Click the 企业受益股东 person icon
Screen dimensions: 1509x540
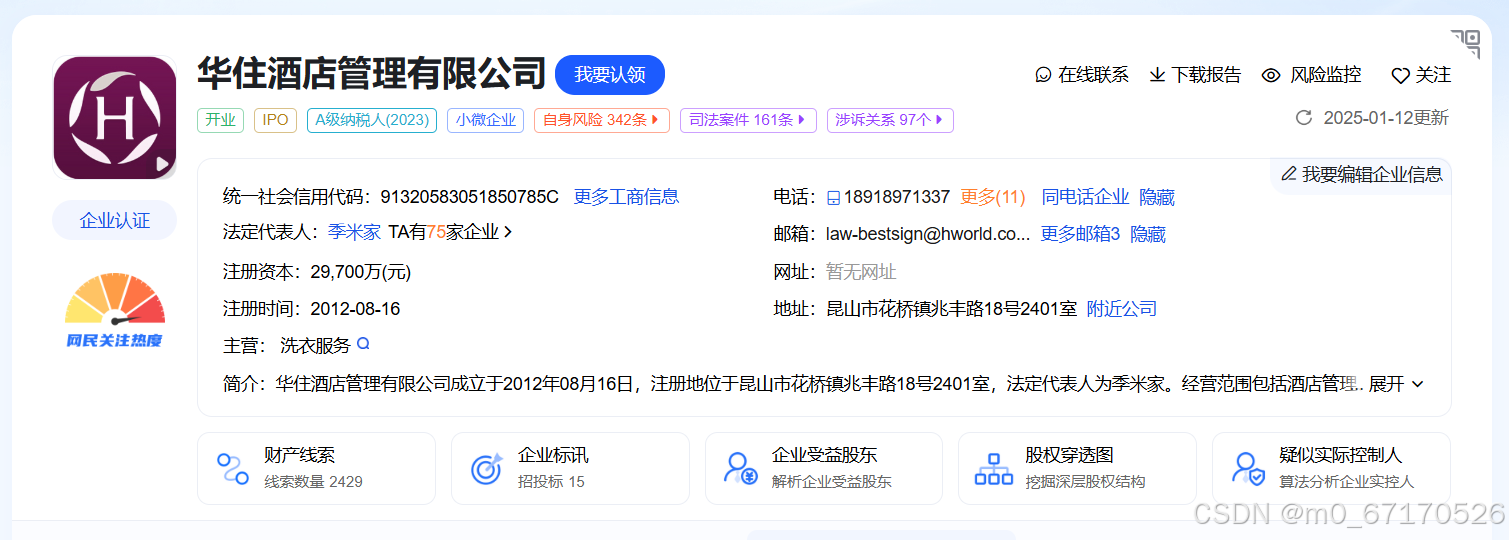click(x=741, y=468)
